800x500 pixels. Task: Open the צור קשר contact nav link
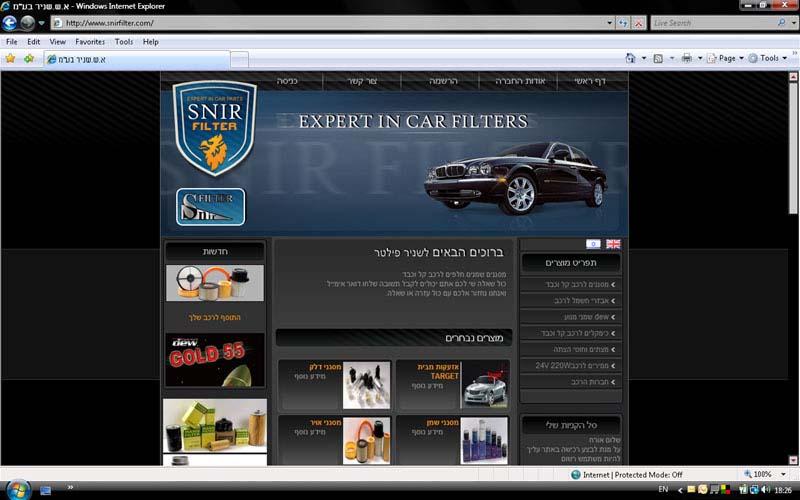pyautogui.click(x=362, y=81)
